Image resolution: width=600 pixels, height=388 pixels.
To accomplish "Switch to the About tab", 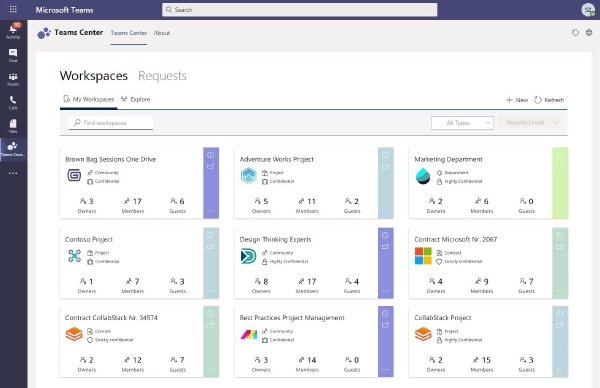I will [x=162, y=33].
